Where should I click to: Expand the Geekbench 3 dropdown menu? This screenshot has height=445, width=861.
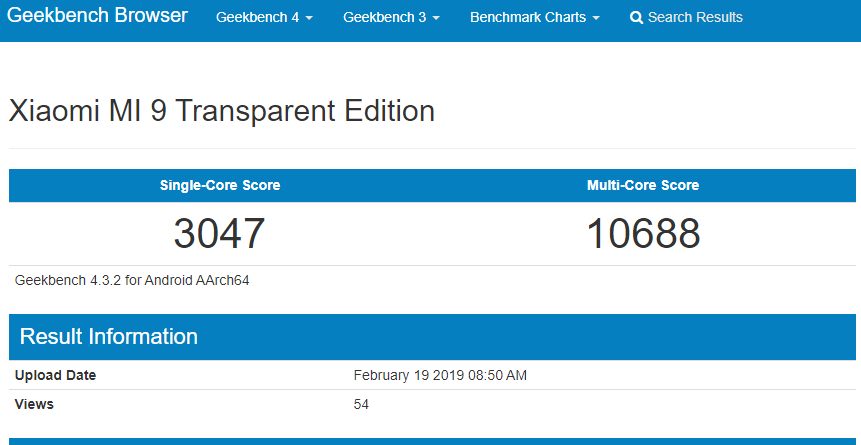coord(392,18)
